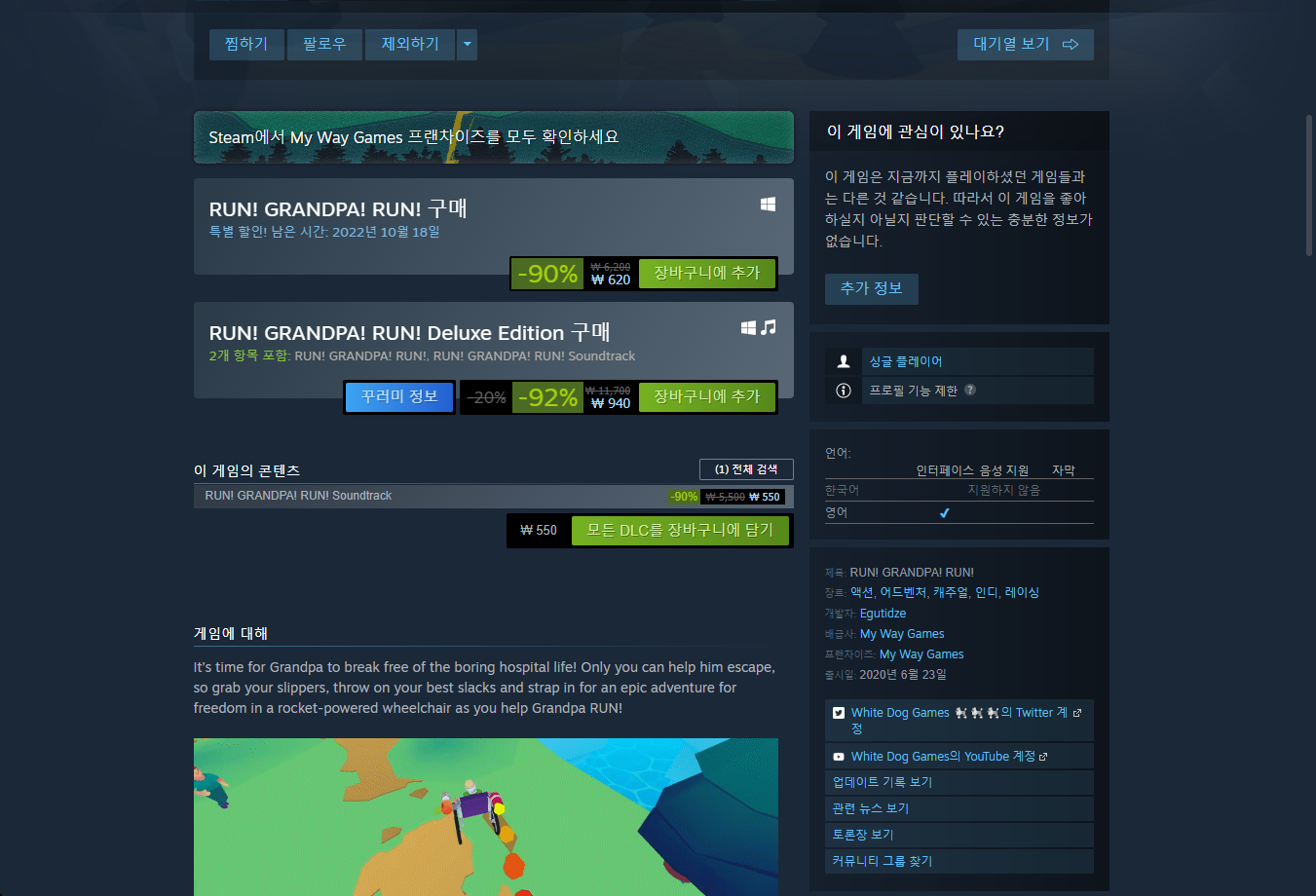Click the page vertical scrollbar thumb
Screen dimensions: 1316x896
click(1309, 185)
